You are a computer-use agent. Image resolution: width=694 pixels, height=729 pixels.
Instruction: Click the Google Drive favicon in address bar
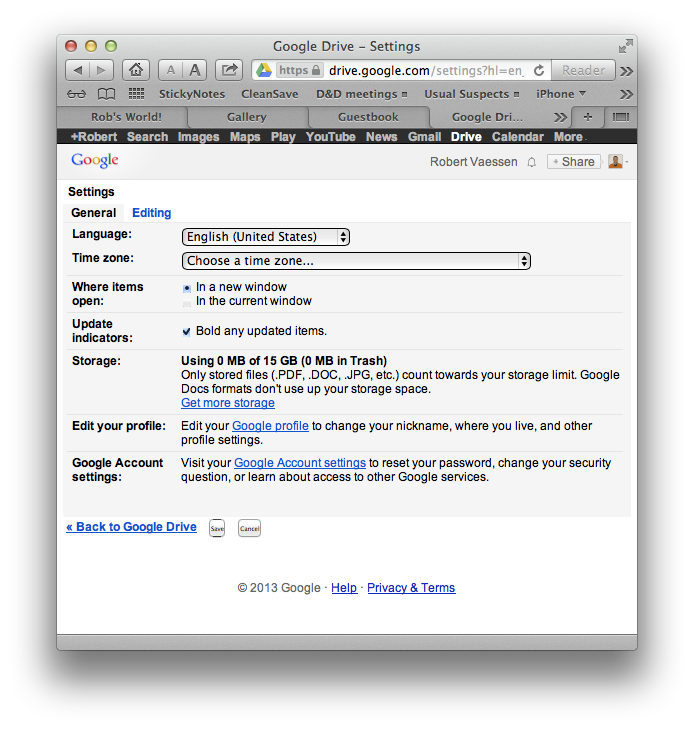coord(264,70)
